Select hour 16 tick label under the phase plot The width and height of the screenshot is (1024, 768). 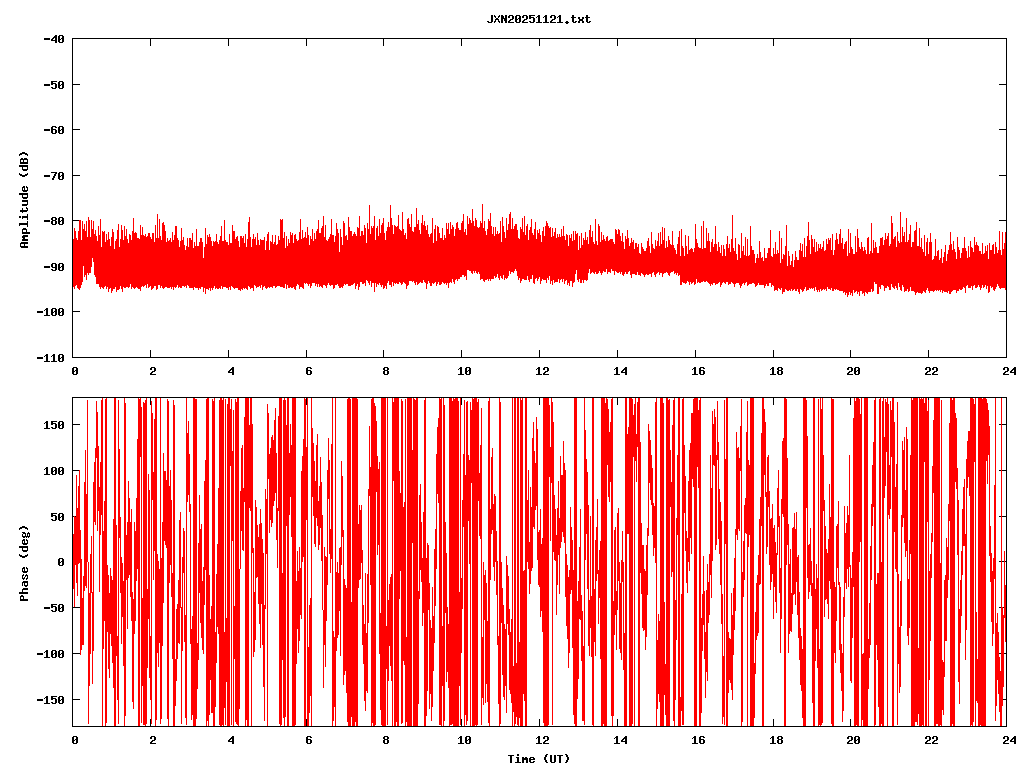(x=695, y=740)
